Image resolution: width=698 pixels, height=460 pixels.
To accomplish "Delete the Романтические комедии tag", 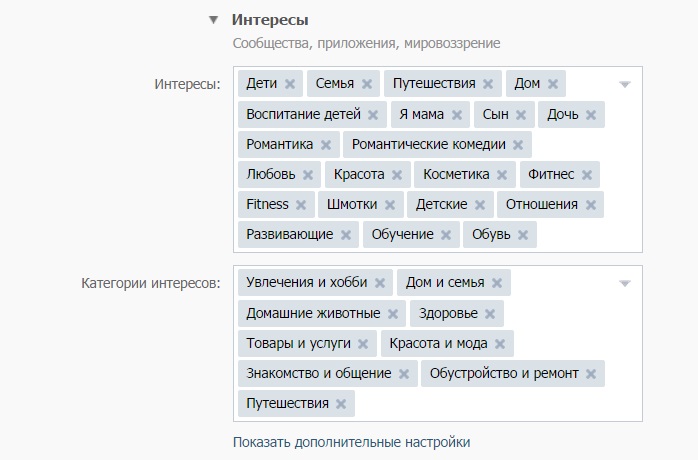I will coord(518,145).
